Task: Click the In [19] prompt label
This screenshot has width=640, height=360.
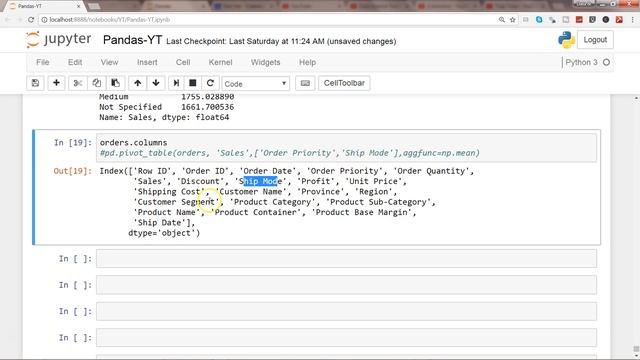Action: pyautogui.click(x=73, y=142)
